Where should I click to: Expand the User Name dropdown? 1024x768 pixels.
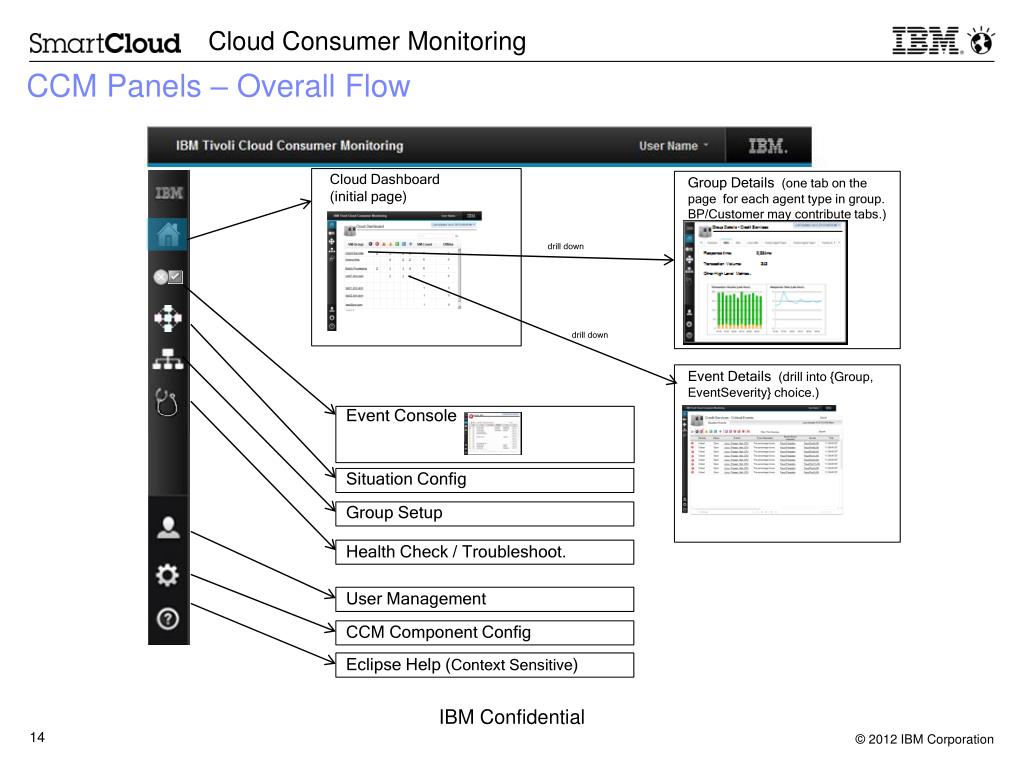(x=673, y=146)
